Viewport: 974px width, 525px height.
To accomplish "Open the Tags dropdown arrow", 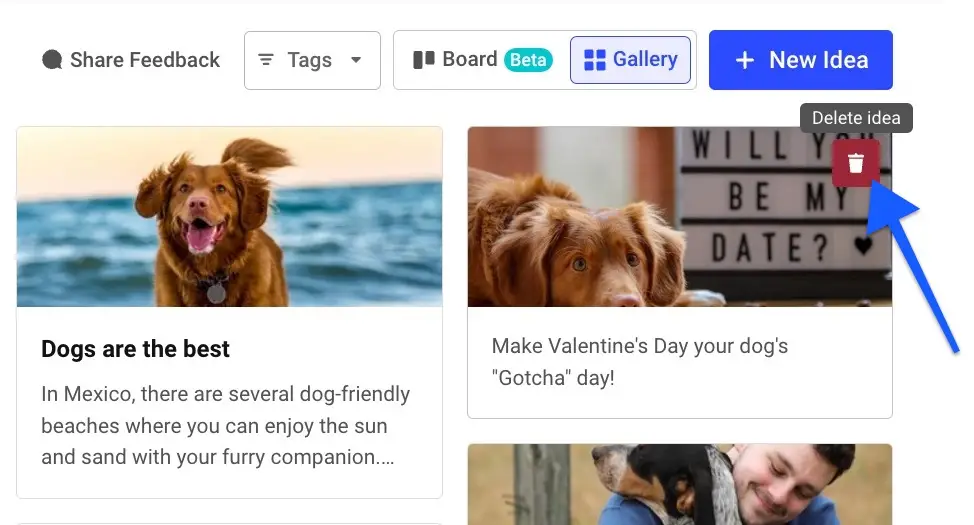I will click(356, 60).
